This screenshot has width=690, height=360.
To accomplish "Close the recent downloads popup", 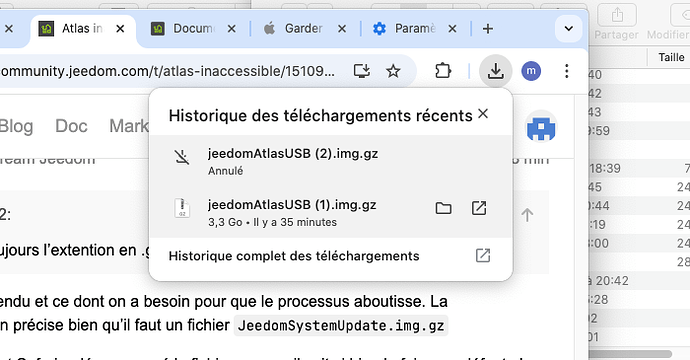I will [x=483, y=114].
